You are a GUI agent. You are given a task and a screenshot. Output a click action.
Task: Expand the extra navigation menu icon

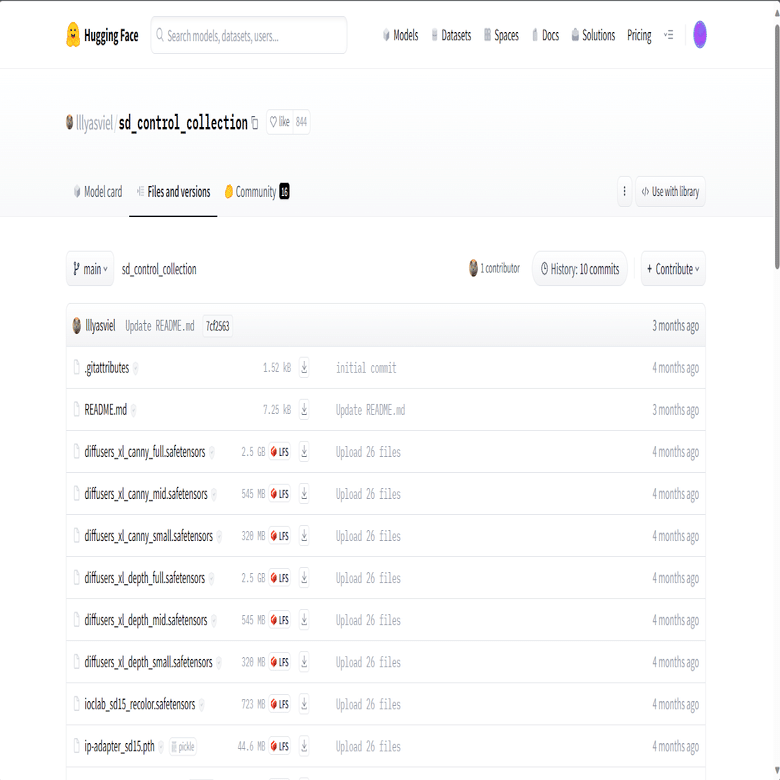(669, 35)
